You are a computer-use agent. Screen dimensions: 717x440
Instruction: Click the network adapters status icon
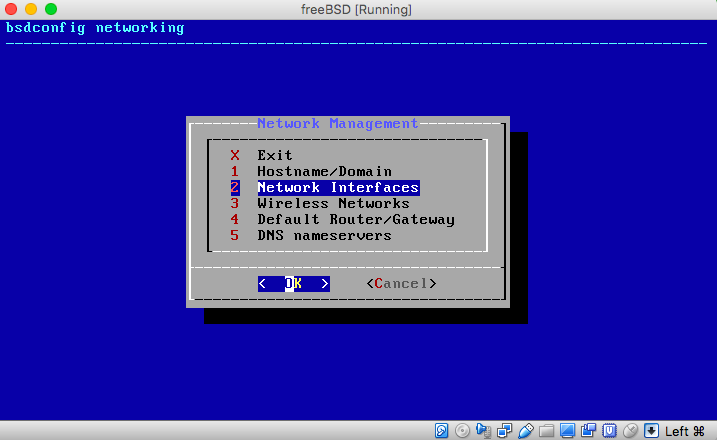[x=504, y=430]
